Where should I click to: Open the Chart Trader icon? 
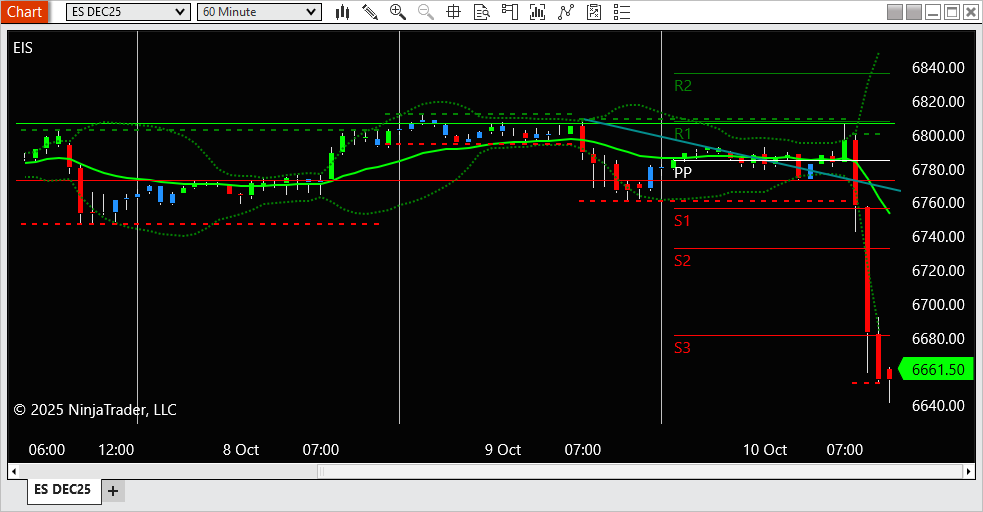(x=510, y=12)
